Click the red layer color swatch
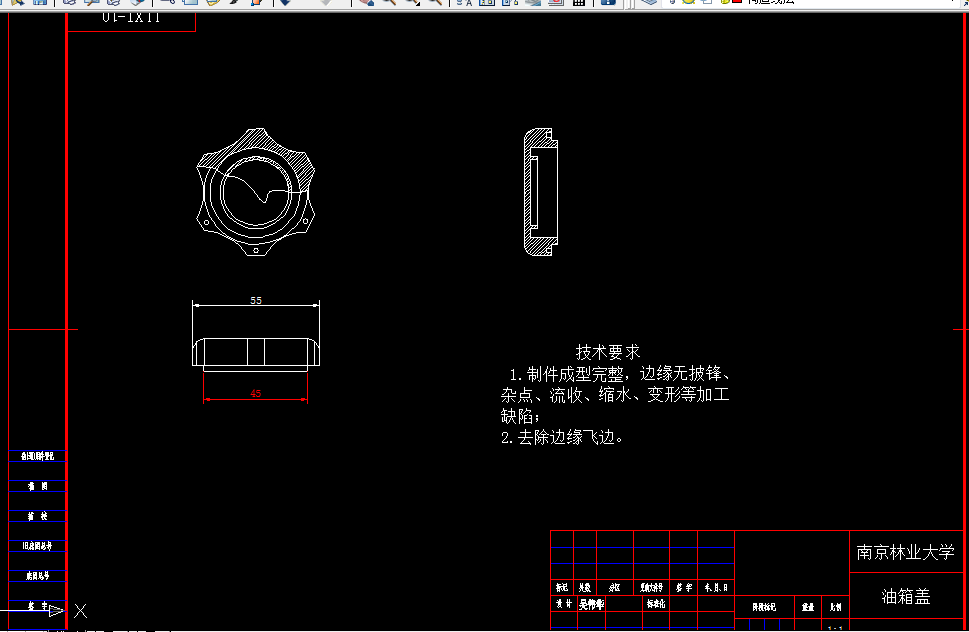The height and width of the screenshot is (632, 969). 737,2
